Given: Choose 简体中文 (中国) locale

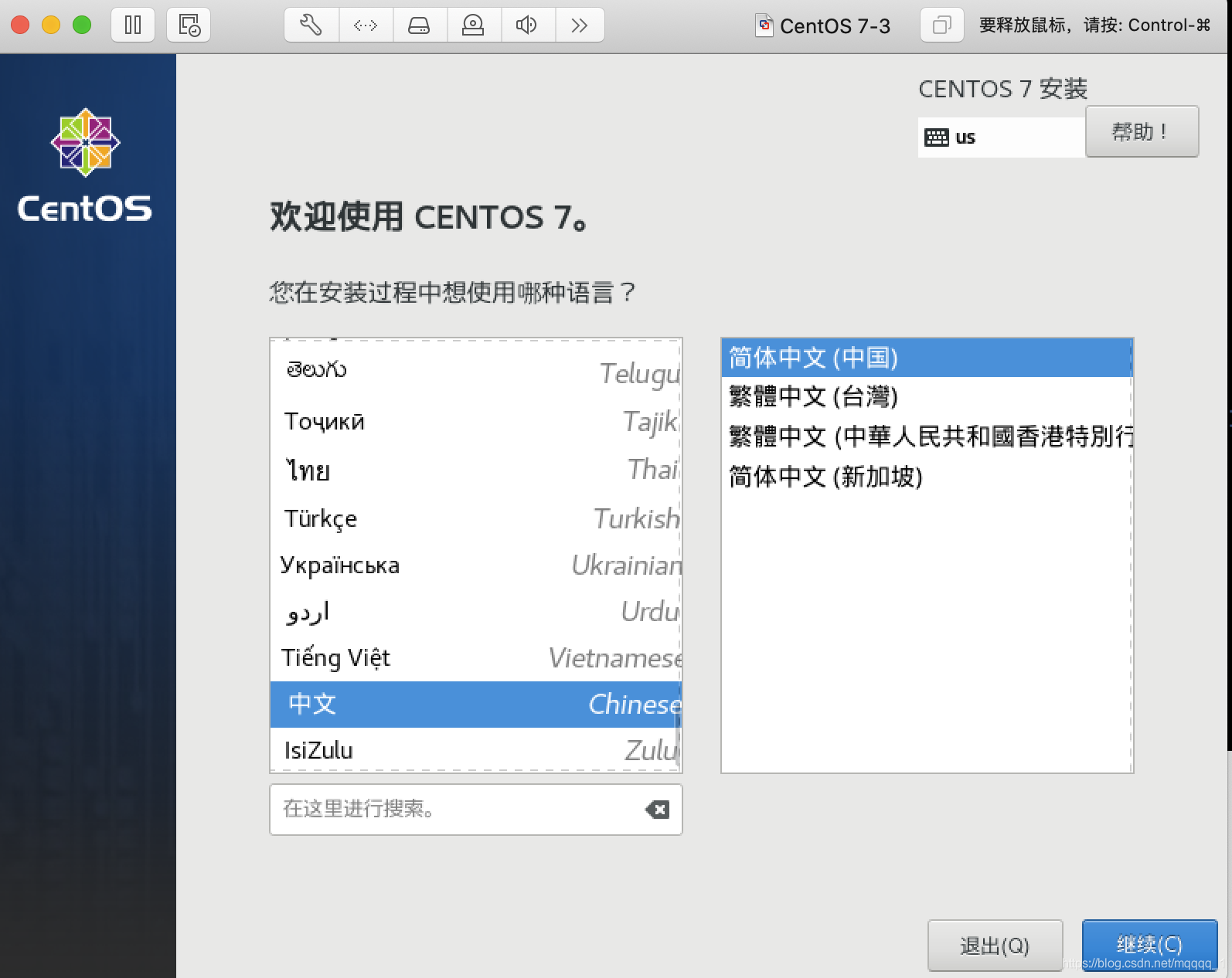Looking at the screenshot, I should pos(927,358).
